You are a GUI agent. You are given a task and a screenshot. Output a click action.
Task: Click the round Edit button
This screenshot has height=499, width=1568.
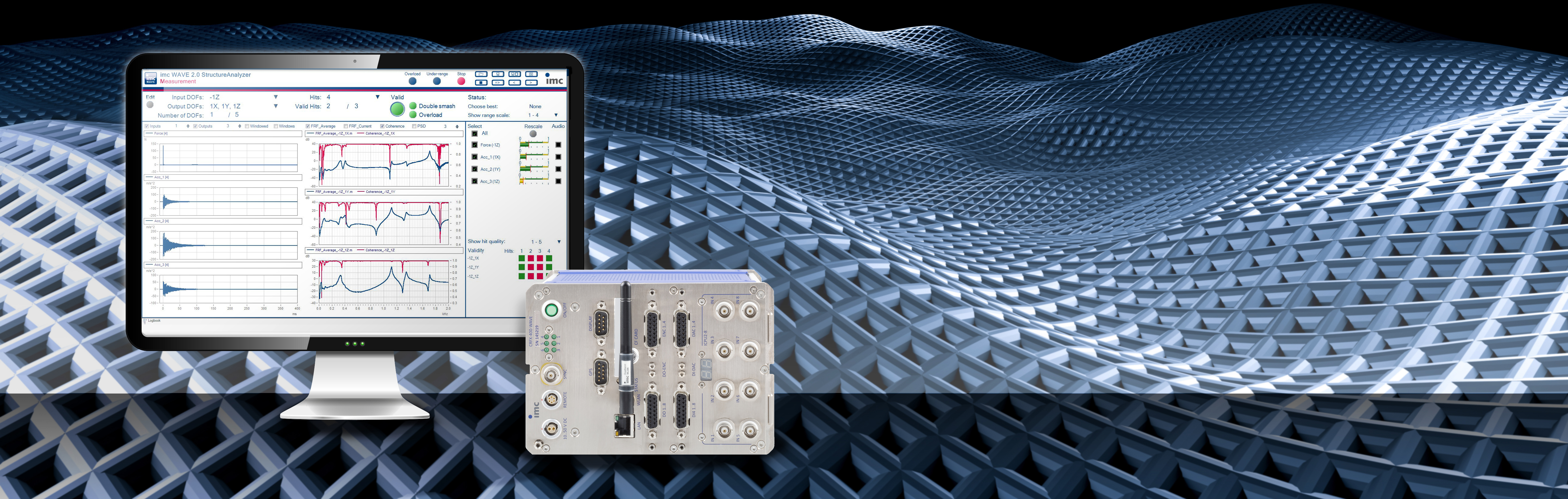pos(150,105)
